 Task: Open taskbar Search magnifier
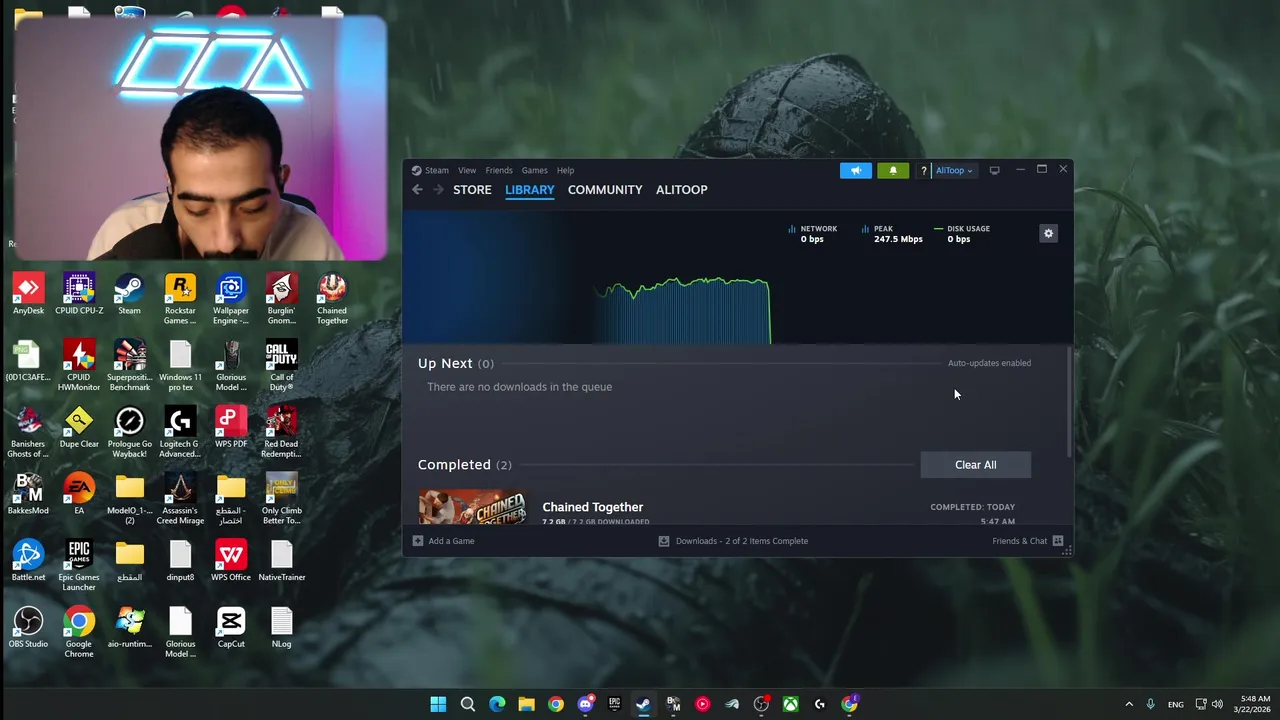[467, 704]
